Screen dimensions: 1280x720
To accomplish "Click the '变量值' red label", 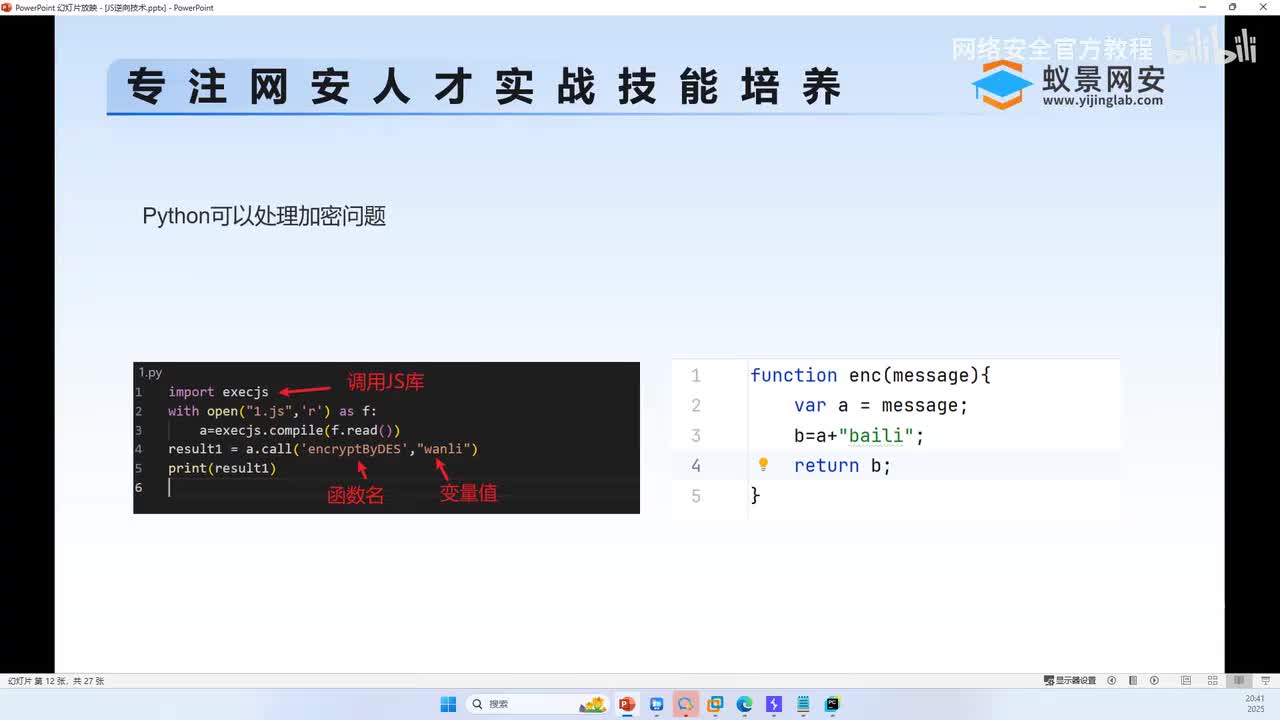I will 469,492.
